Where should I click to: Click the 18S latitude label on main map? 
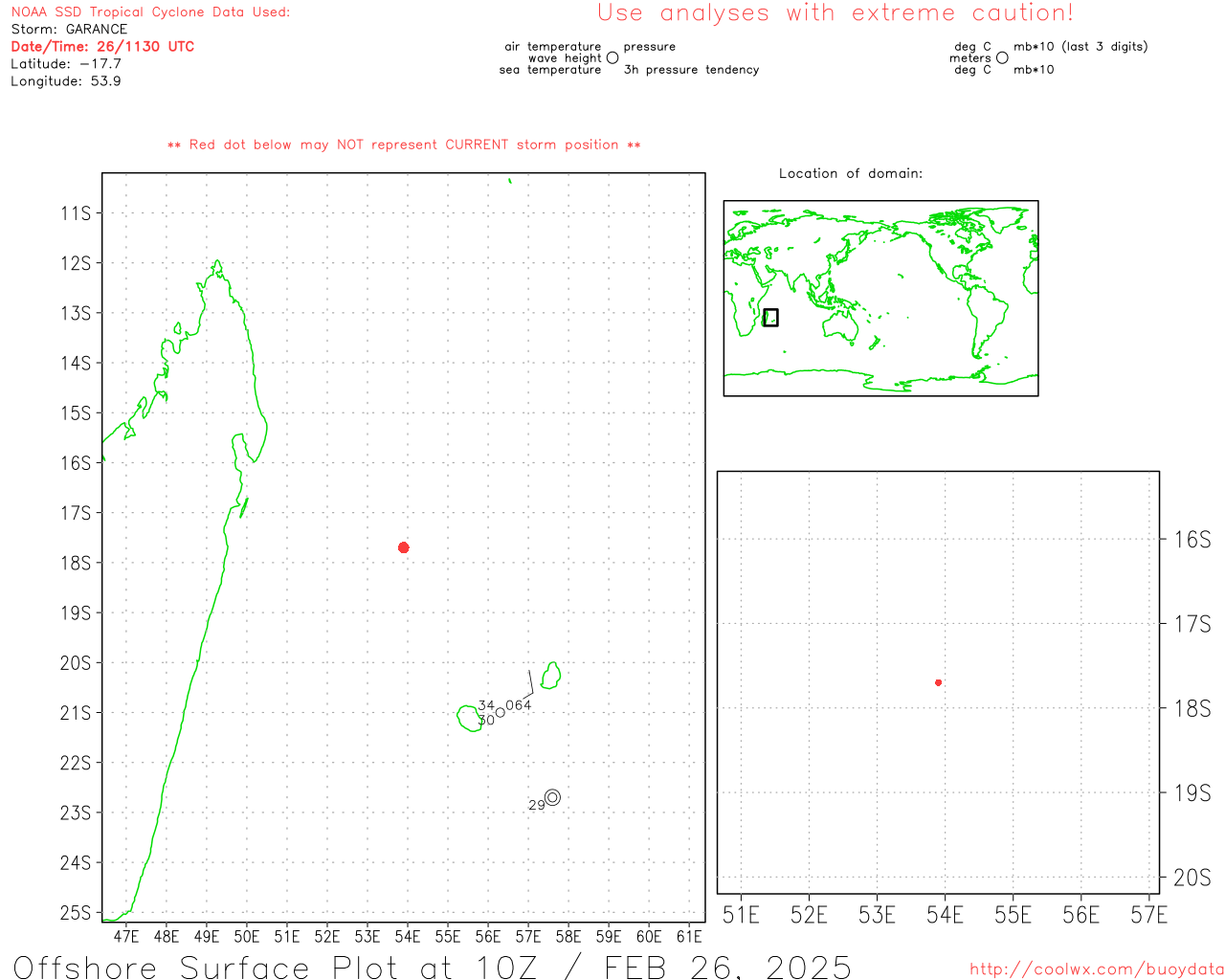tap(76, 564)
